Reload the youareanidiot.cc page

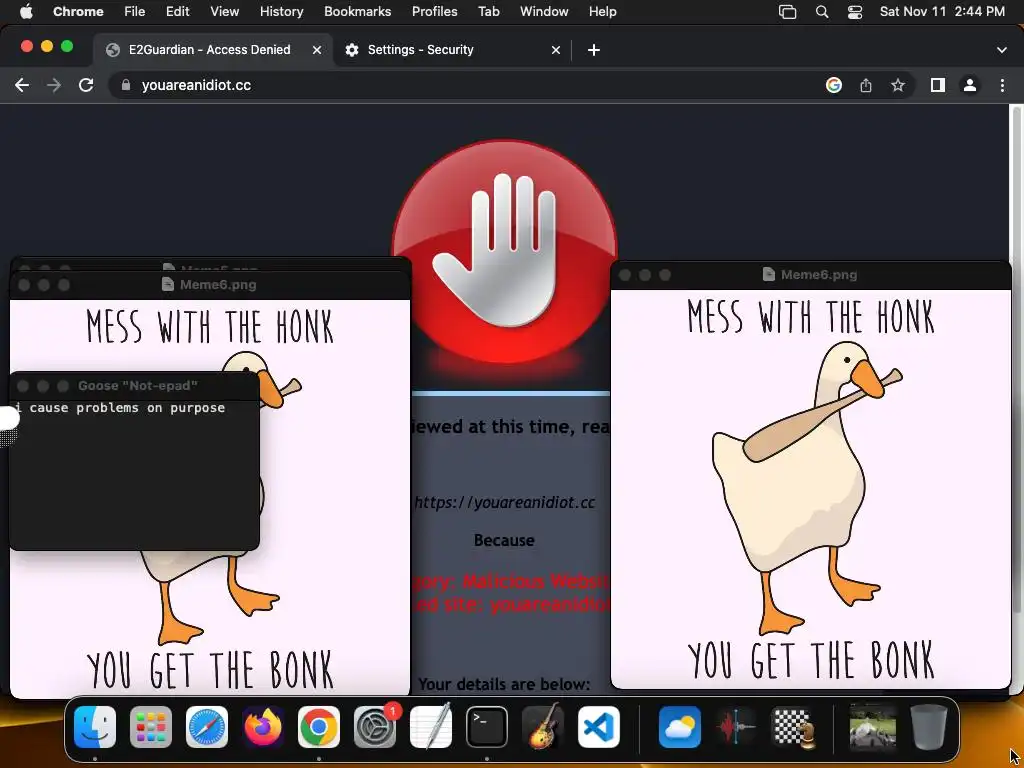(x=86, y=85)
